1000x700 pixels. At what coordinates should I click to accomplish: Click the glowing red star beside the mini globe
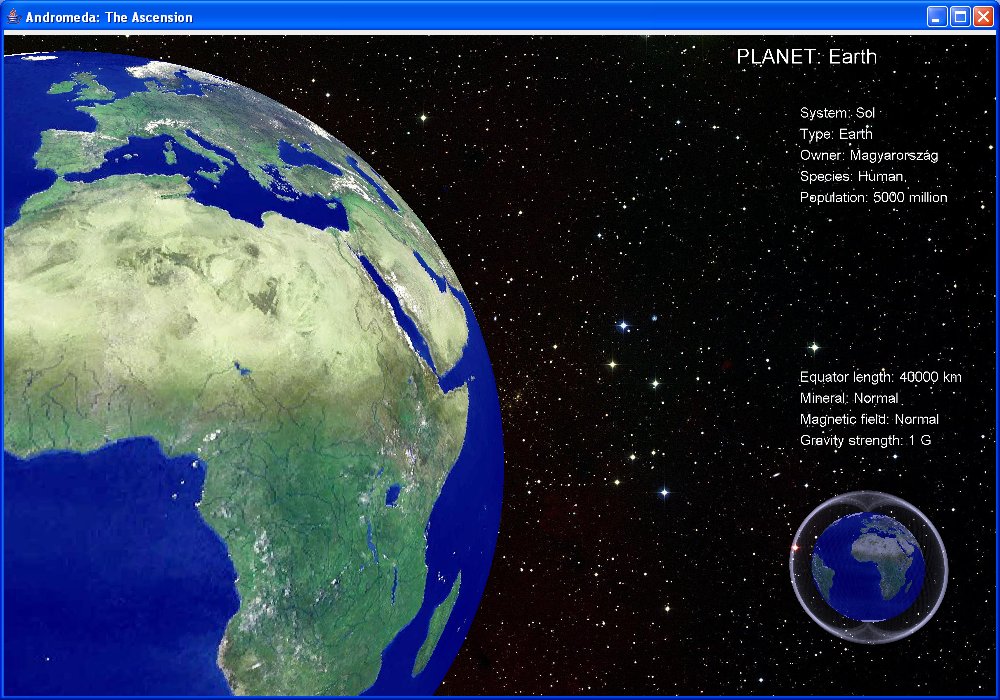pos(797,548)
